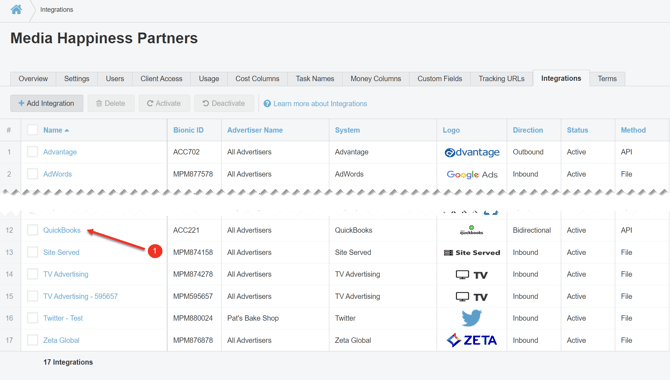Image resolution: width=670 pixels, height=380 pixels.
Task: Open the Terms tab
Action: 607,79
